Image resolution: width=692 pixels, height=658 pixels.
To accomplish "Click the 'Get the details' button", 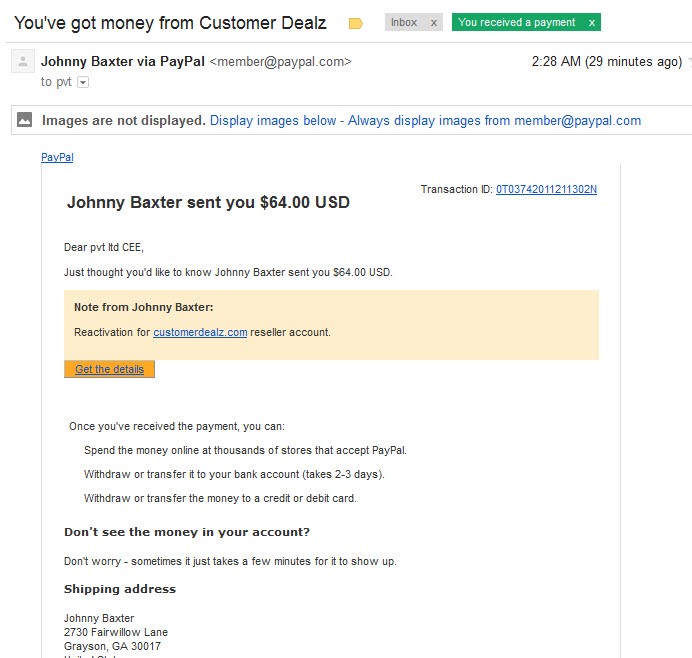I will (x=109, y=369).
